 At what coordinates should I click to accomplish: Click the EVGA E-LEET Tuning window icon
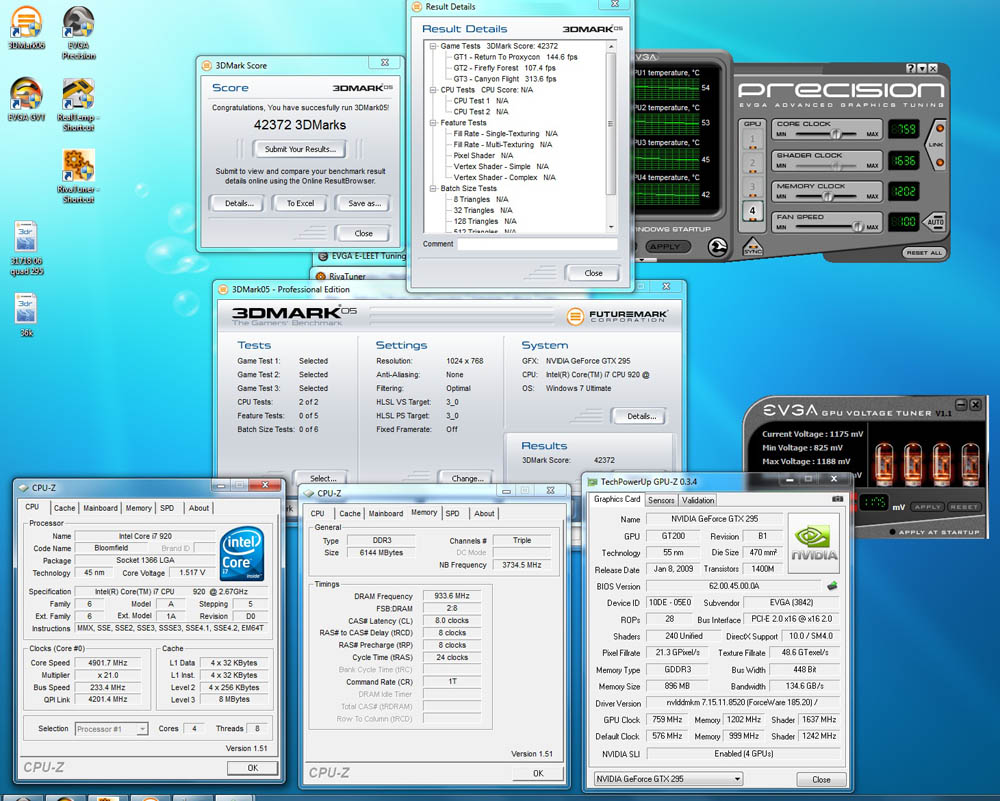coord(322,256)
